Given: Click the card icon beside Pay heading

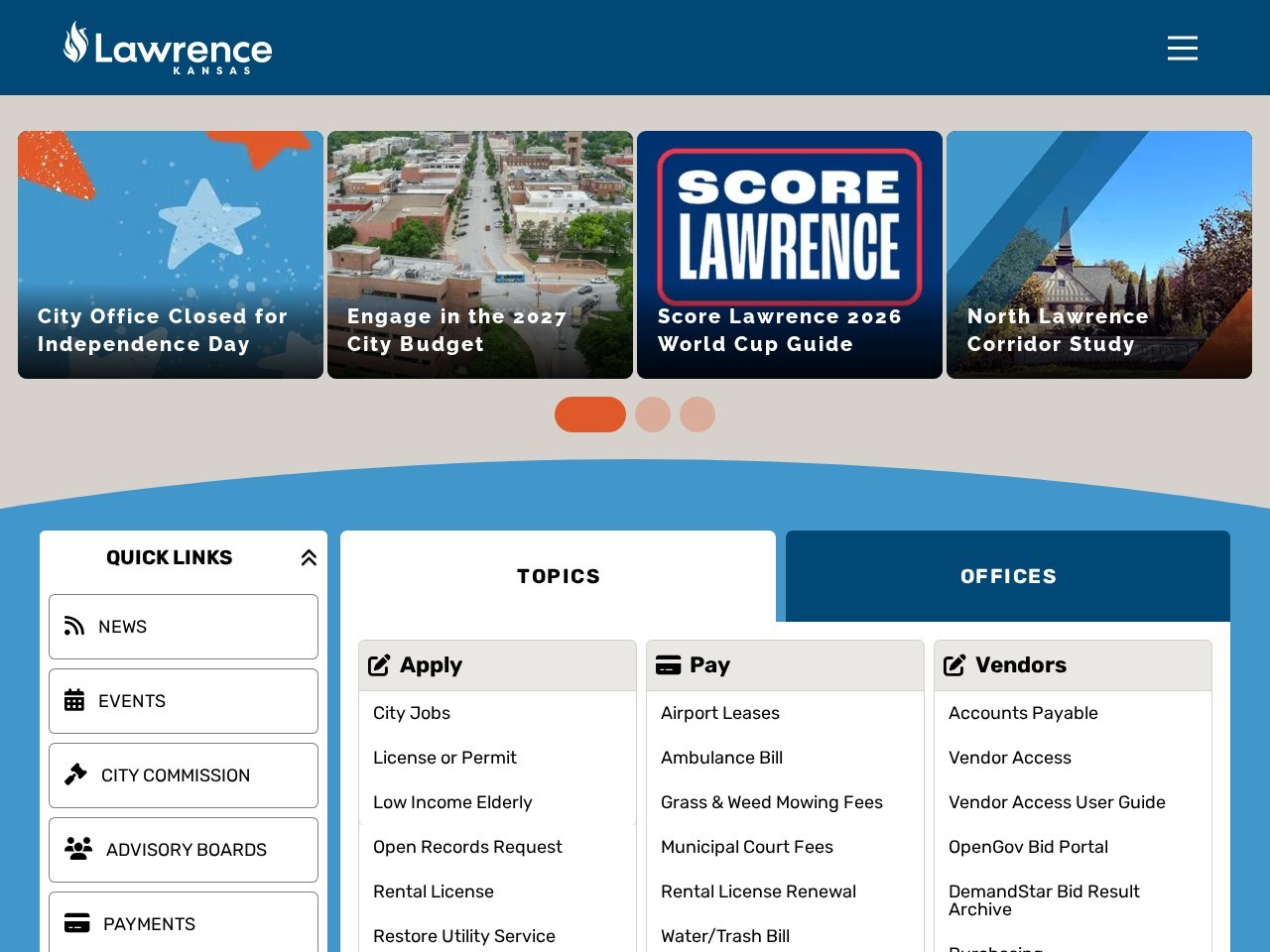Looking at the screenshot, I should (x=669, y=665).
